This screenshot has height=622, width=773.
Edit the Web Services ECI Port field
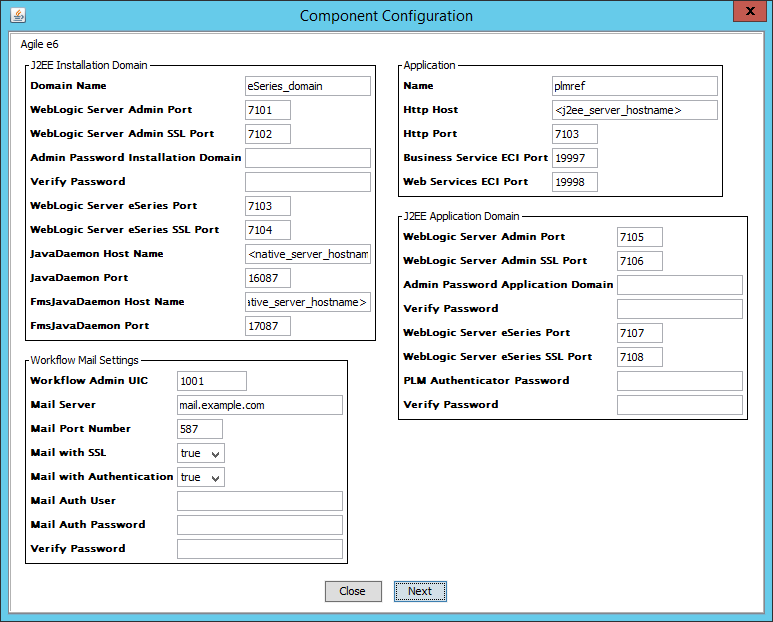575,182
